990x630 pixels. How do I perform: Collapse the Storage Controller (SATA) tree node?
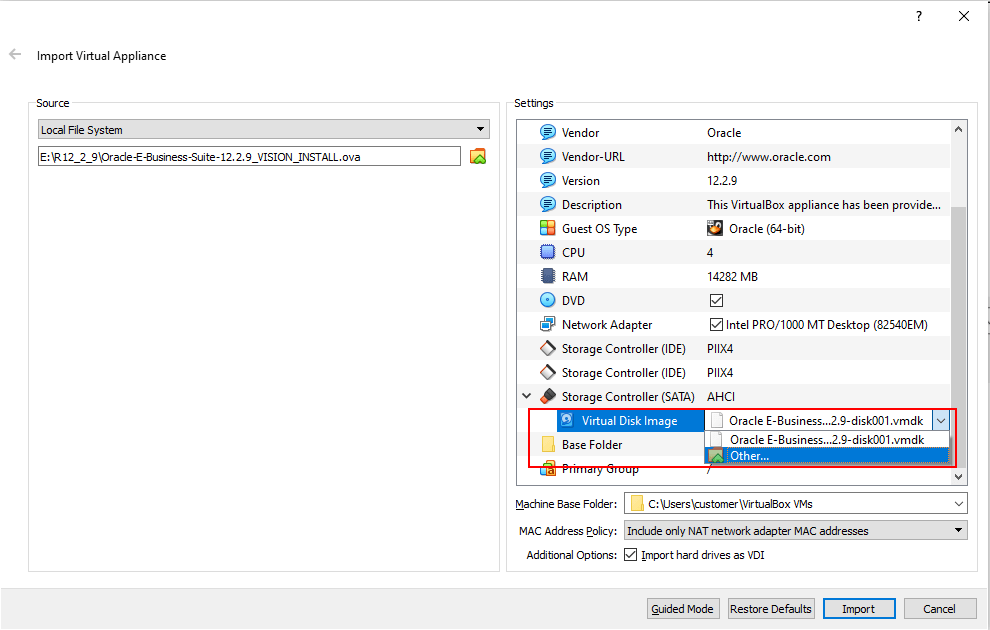[527, 397]
